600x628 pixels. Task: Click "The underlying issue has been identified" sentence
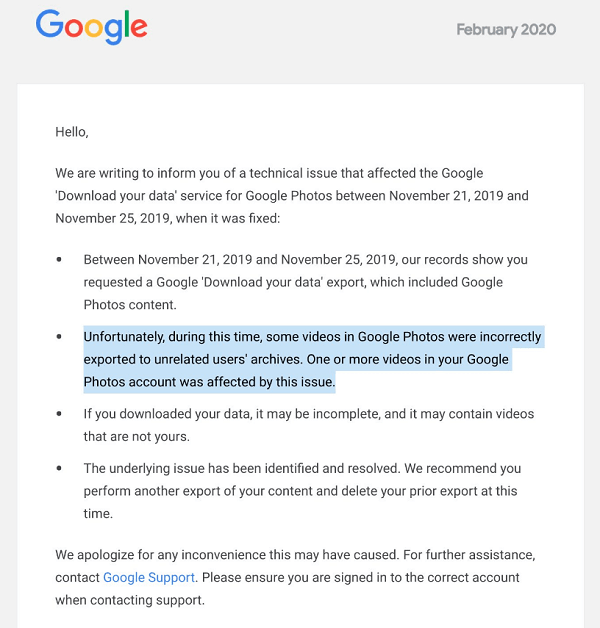pyautogui.click(x=242, y=468)
